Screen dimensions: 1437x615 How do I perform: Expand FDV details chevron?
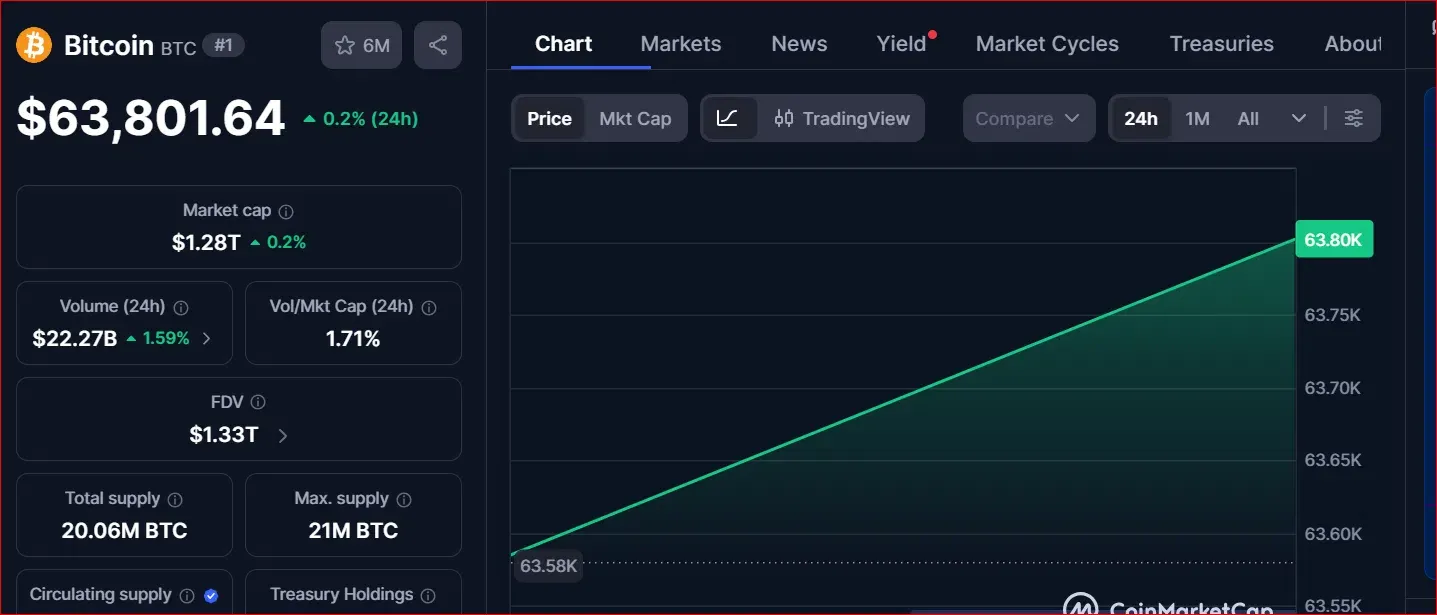tap(283, 435)
